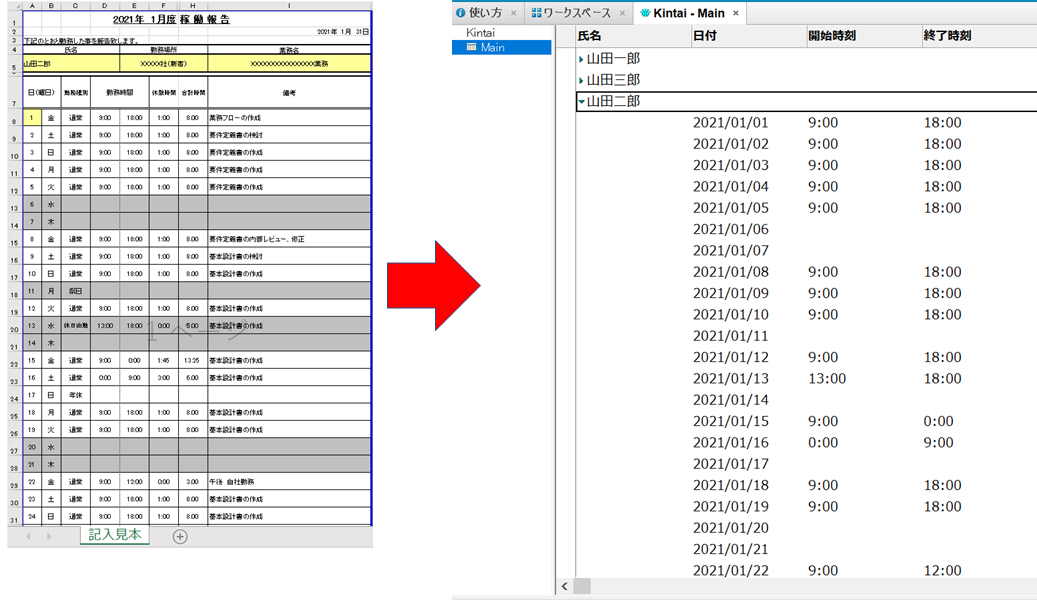The image size is (1037, 600).
Task: Click the 勤務時間 header cell in Excel
Action: tap(120, 93)
